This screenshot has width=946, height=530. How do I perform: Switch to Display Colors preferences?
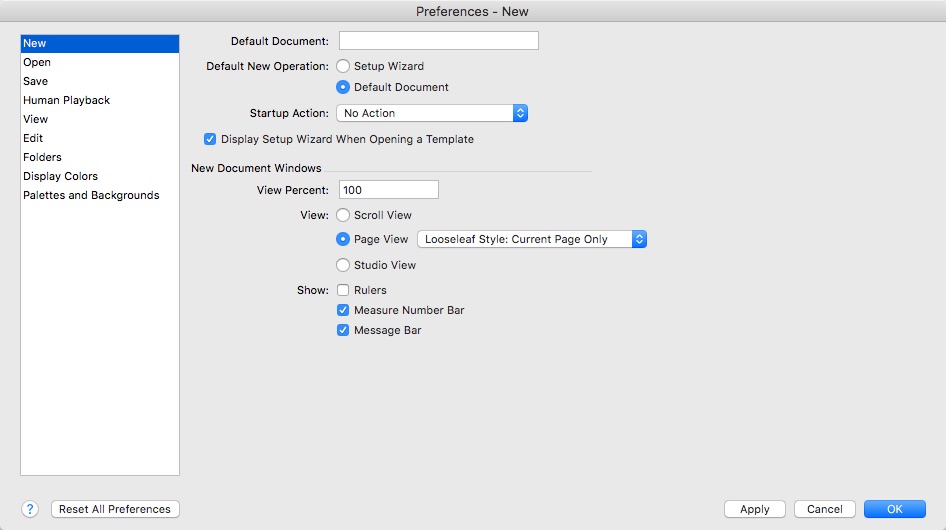pos(61,176)
